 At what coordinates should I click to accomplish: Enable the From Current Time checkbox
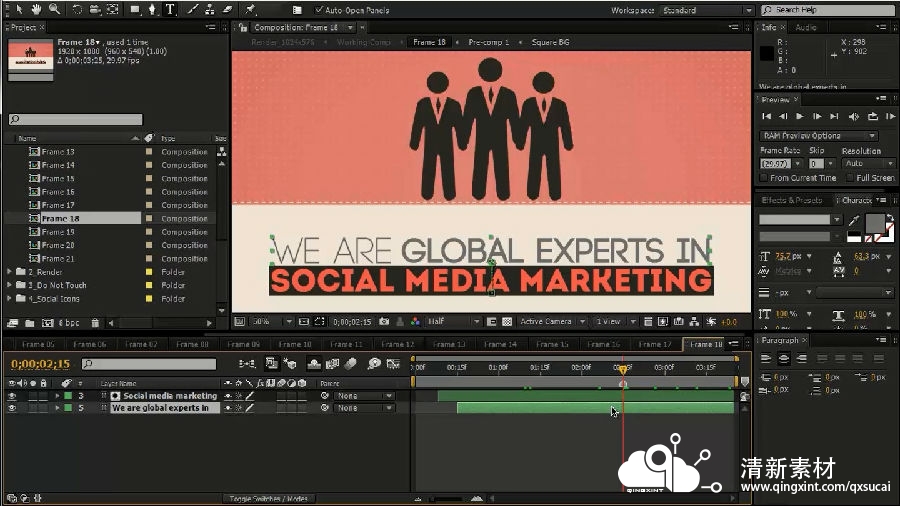pyautogui.click(x=764, y=178)
